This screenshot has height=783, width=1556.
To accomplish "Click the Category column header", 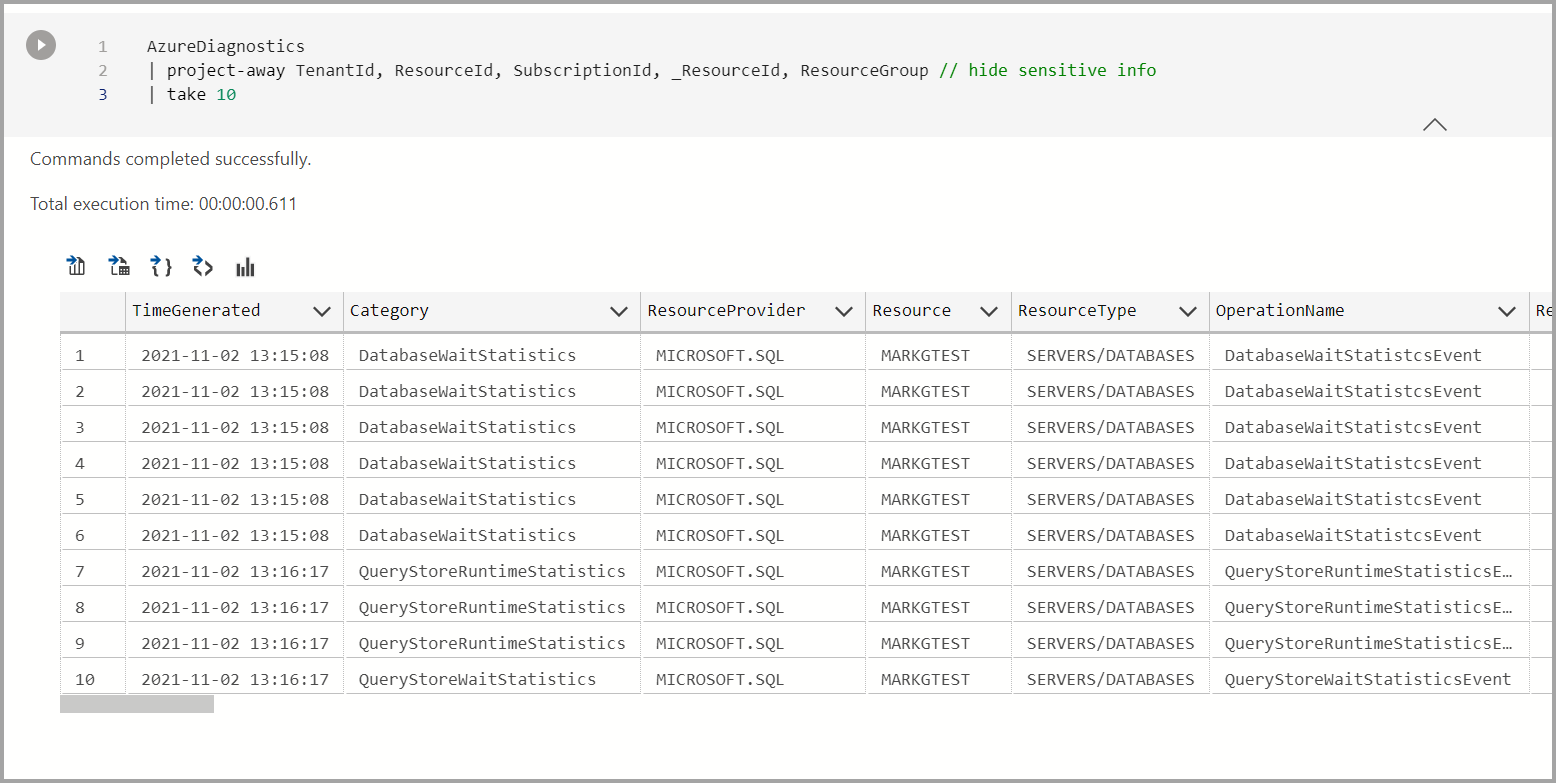I will (390, 311).
